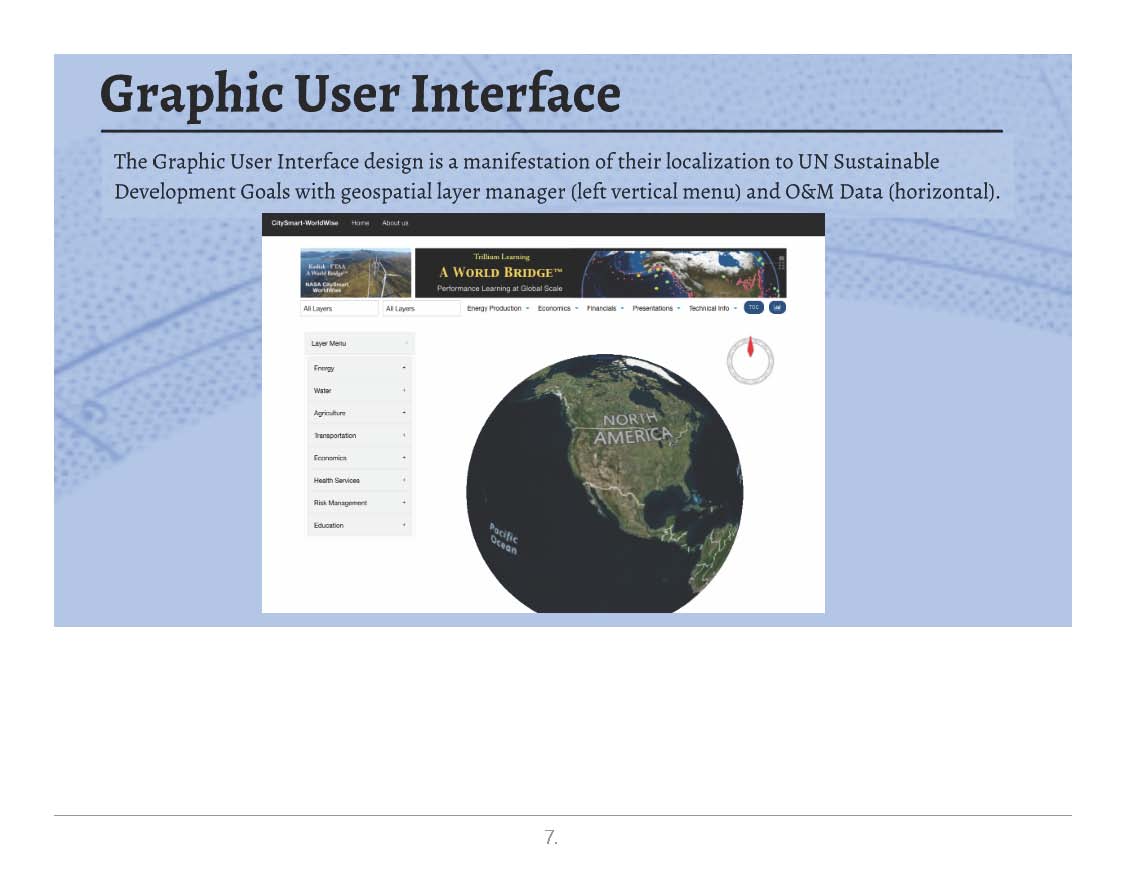This screenshot has height=876, width=1133.
Task: Click the wind turbine banner image
Action: 355,273
